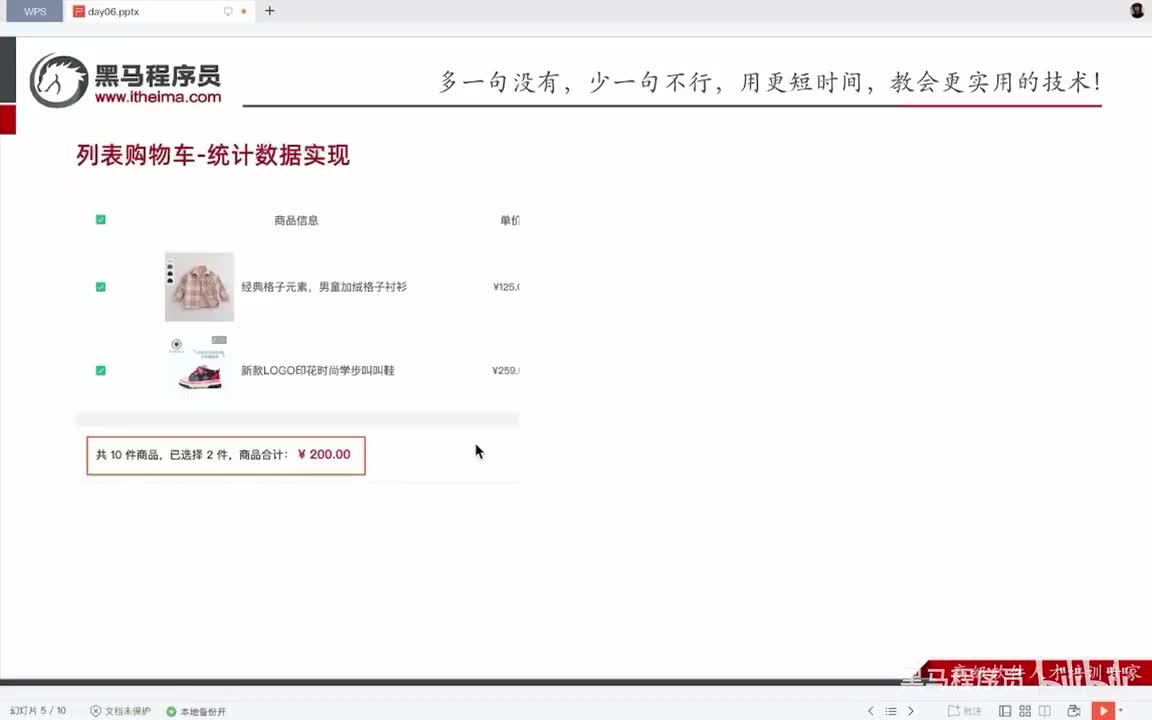Screen dimensions: 1152x720
Task: Click the screen recording camera icon
Action: click(1073, 711)
